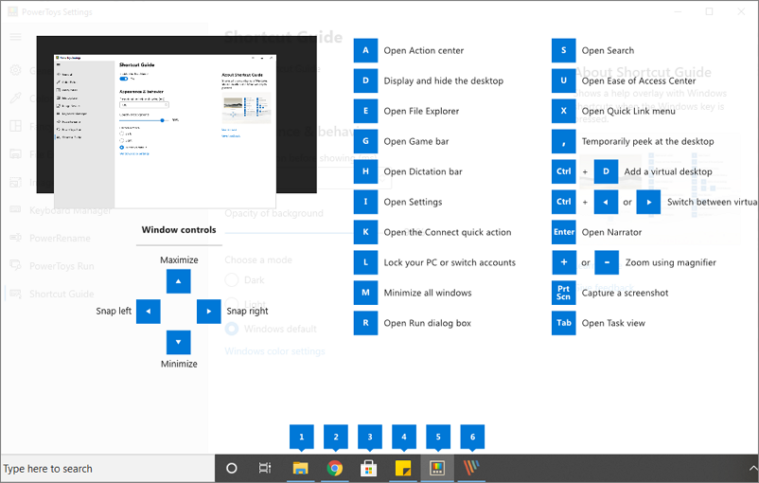759x483 pixels.
Task: Show hidden icons with the tray chevron
Action: (753, 468)
